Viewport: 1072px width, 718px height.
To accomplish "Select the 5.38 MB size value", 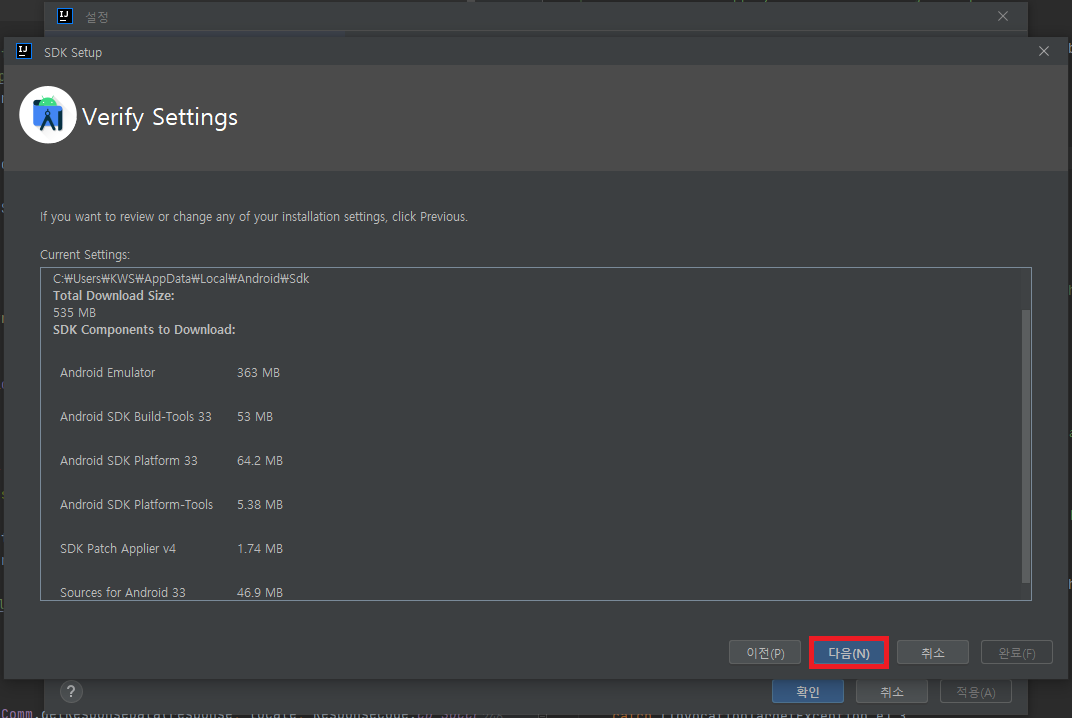I will point(260,505).
